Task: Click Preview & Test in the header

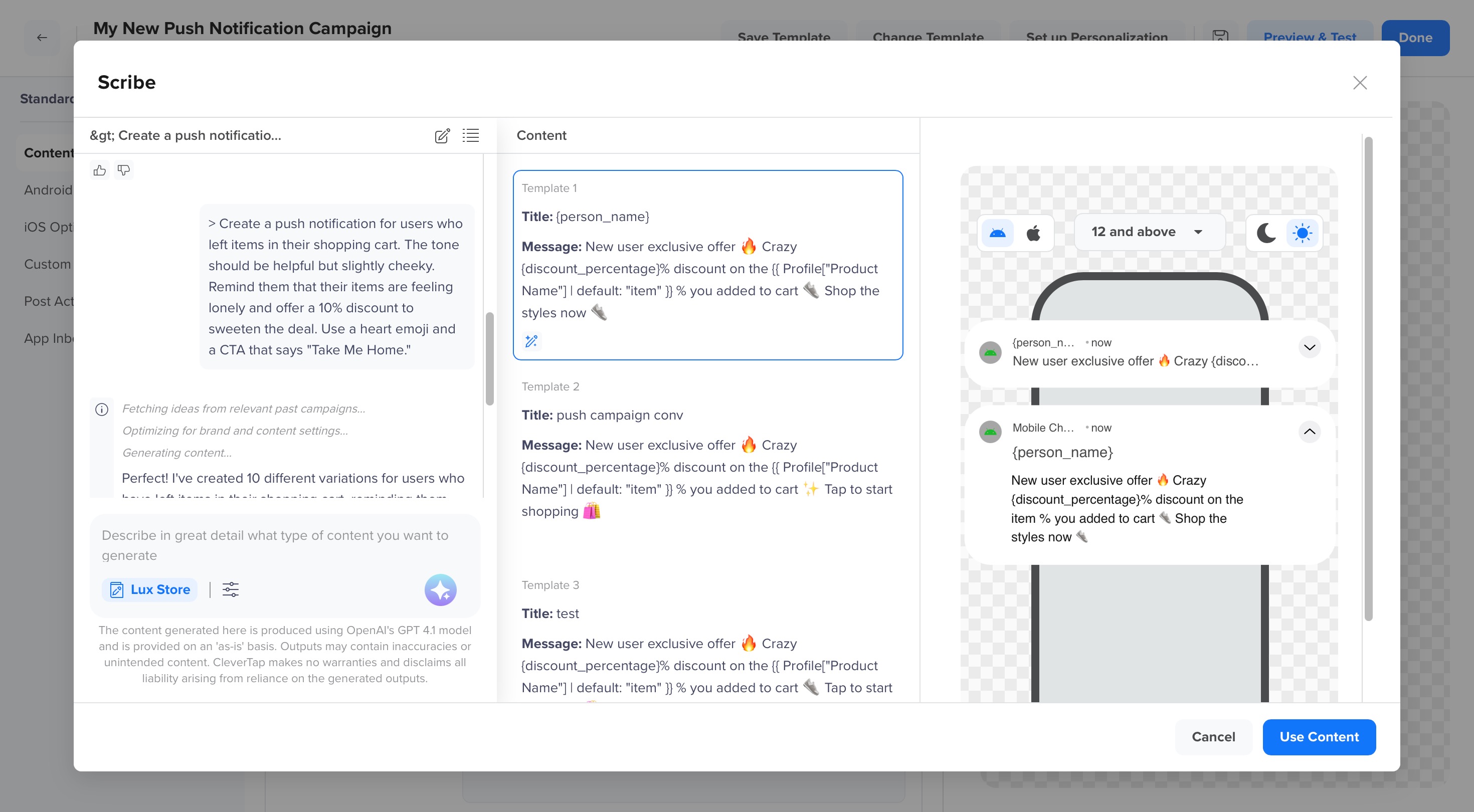Action: pos(1310,38)
